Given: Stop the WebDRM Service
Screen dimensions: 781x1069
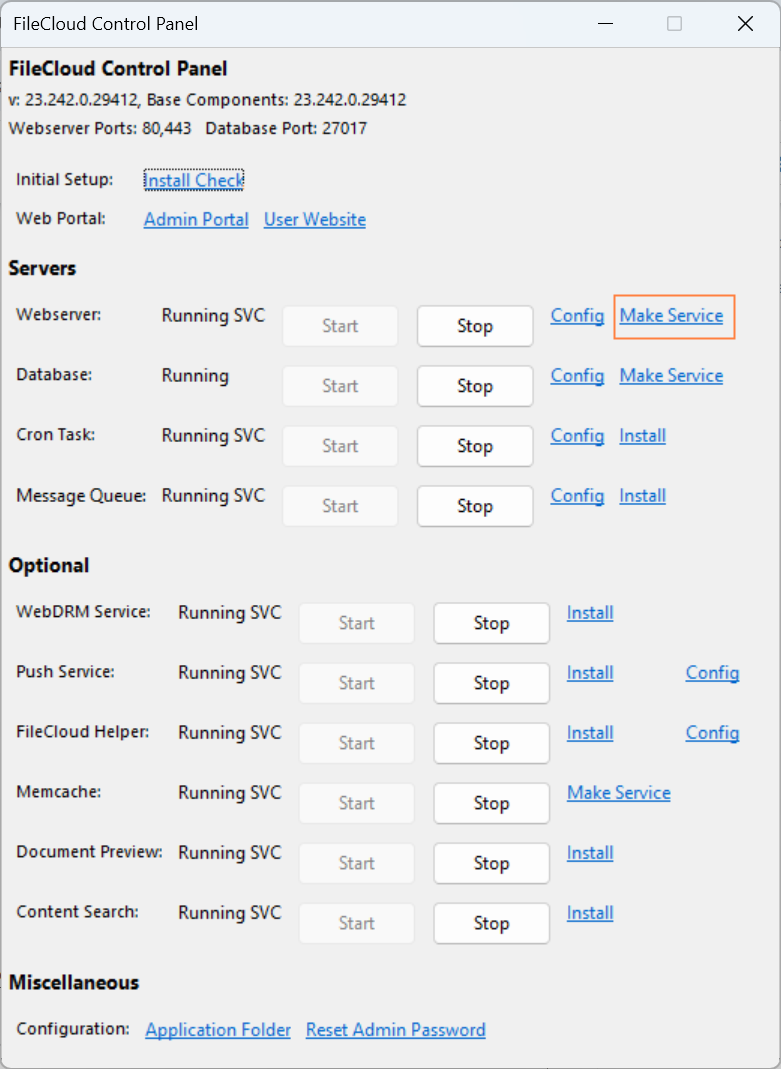Looking at the screenshot, I should pos(491,623).
